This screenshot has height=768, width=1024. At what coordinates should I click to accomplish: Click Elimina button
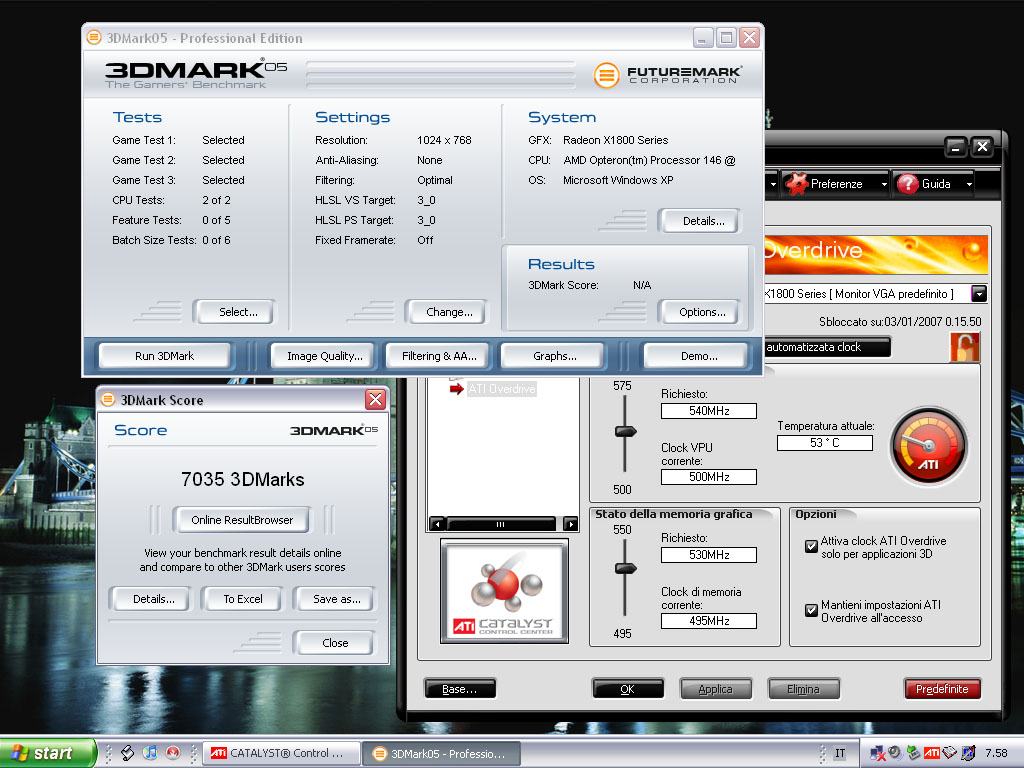coord(803,689)
